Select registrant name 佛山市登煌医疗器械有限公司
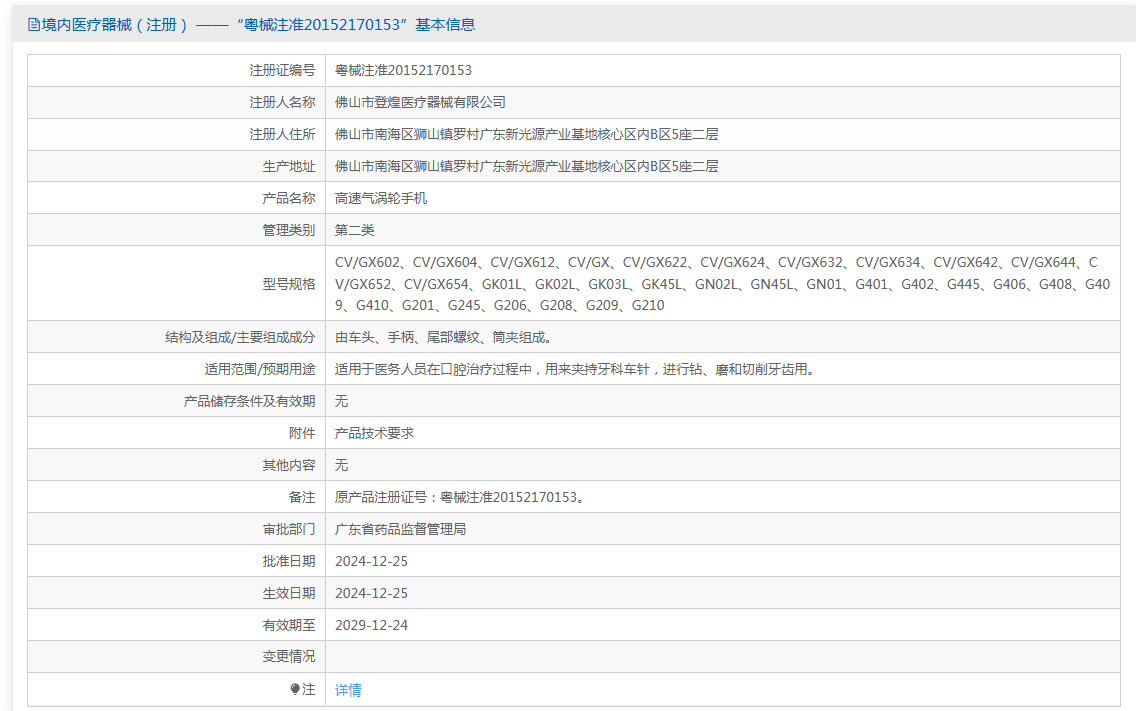 (420, 102)
